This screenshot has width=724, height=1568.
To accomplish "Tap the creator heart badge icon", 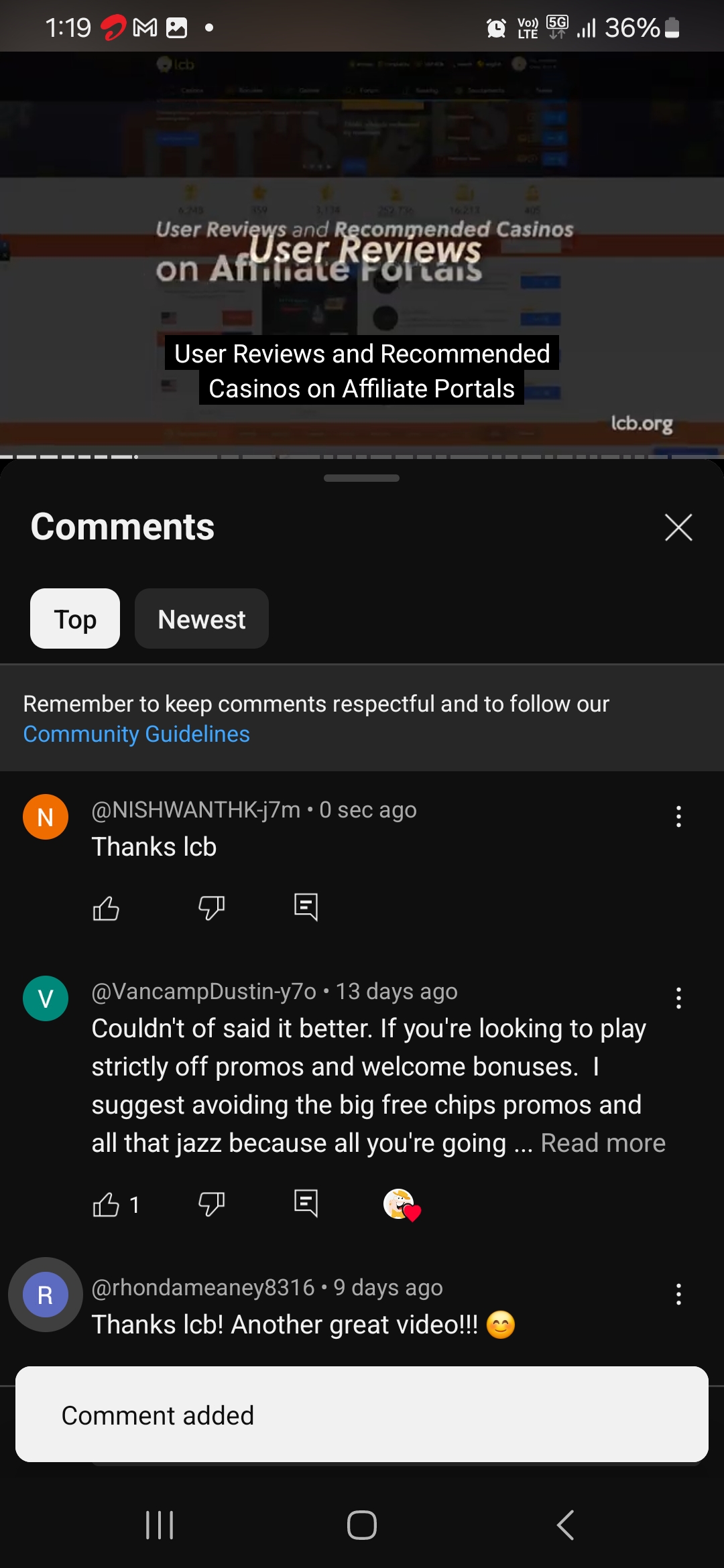I will pyautogui.click(x=402, y=1205).
